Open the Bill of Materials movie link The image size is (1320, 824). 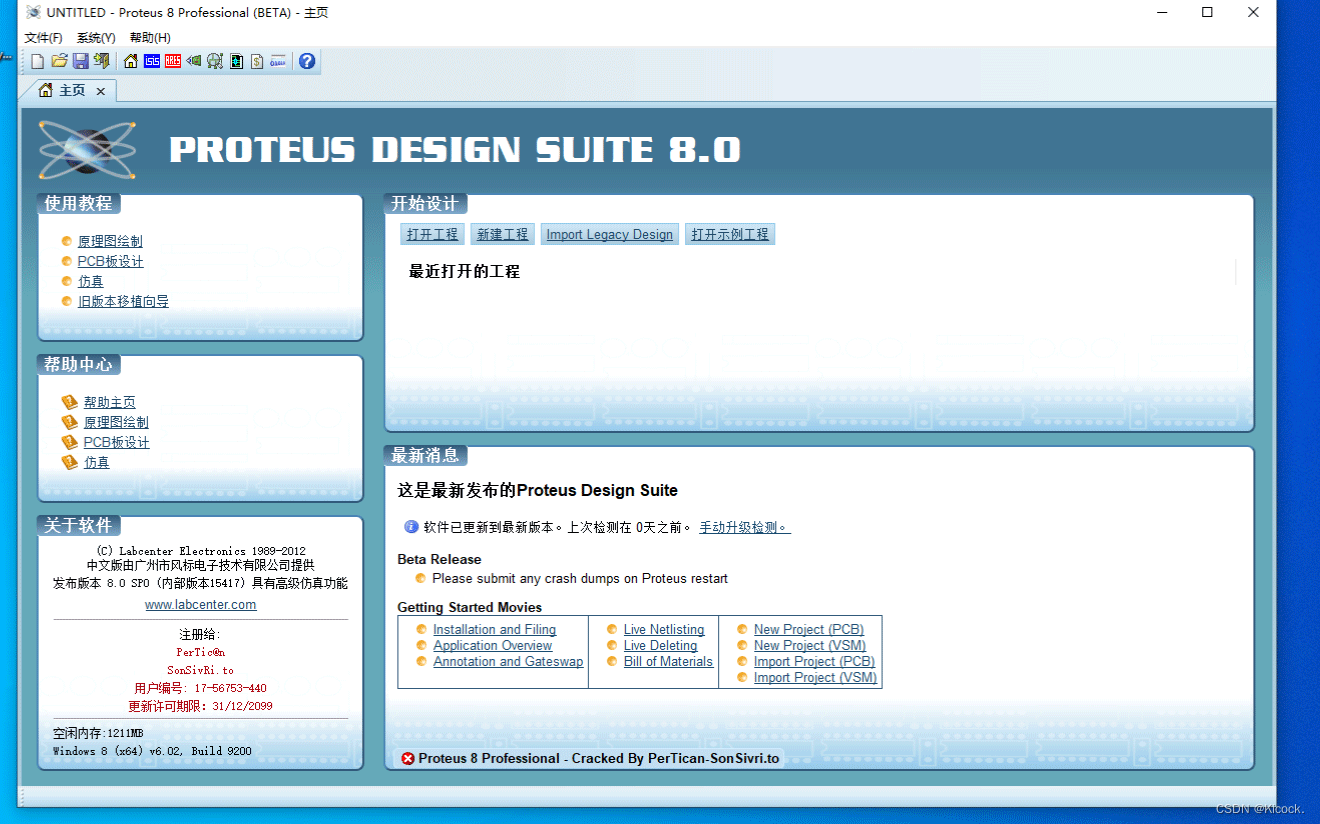668,662
